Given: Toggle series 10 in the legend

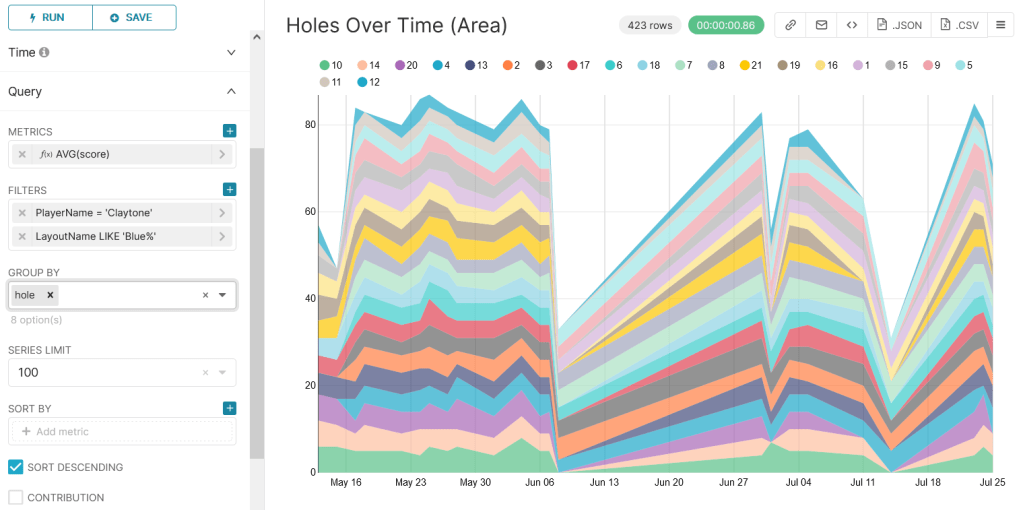Looking at the screenshot, I should tap(331, 65).
